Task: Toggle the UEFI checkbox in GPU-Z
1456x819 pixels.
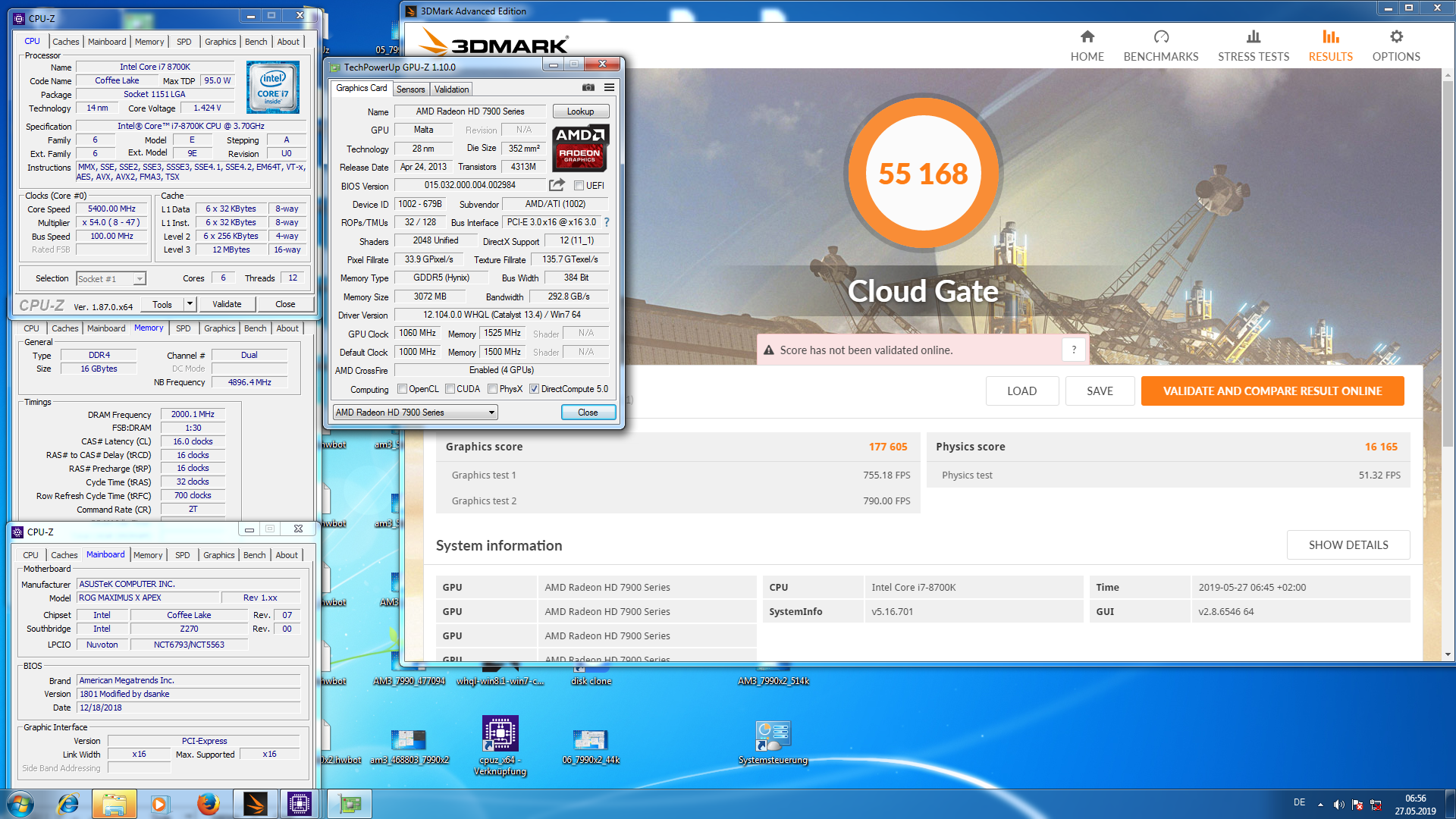Action: (x=579, y=185)
